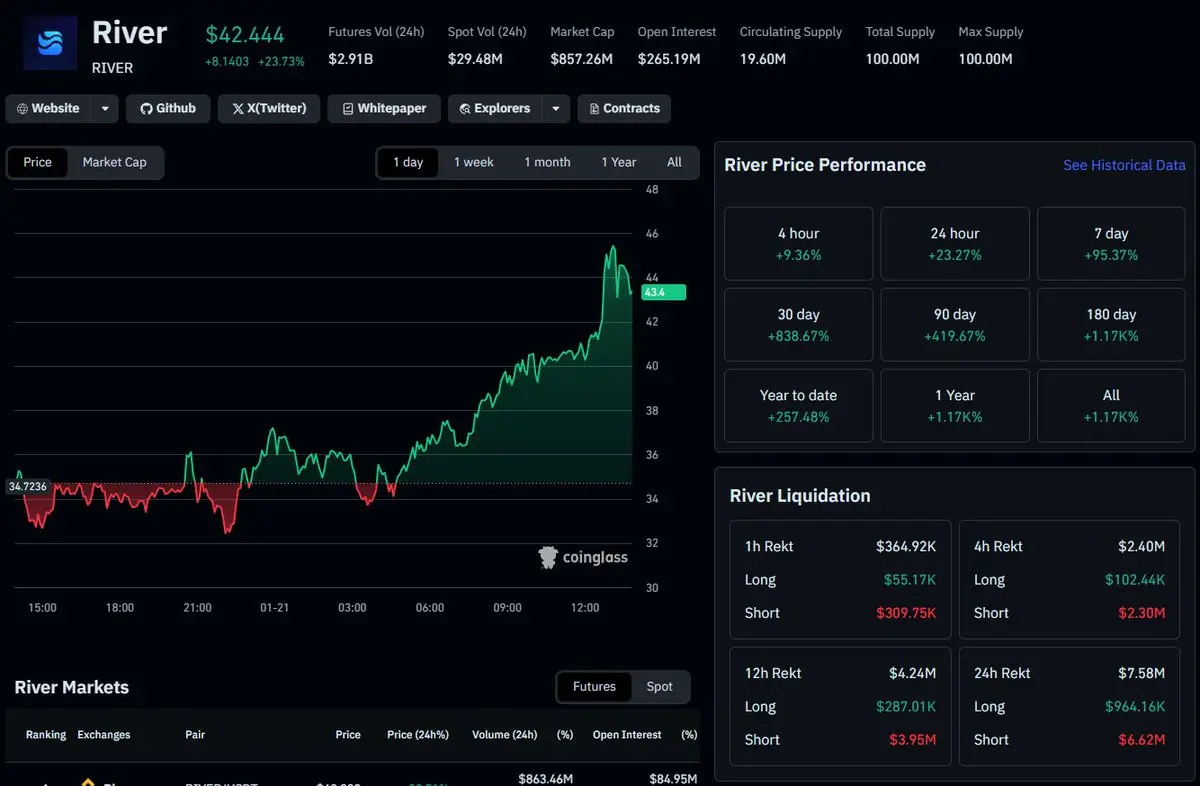Expand the Explorers dropdown arrow
The height and width of the screenshot is (786, 1200).
[x=556, y=108]
